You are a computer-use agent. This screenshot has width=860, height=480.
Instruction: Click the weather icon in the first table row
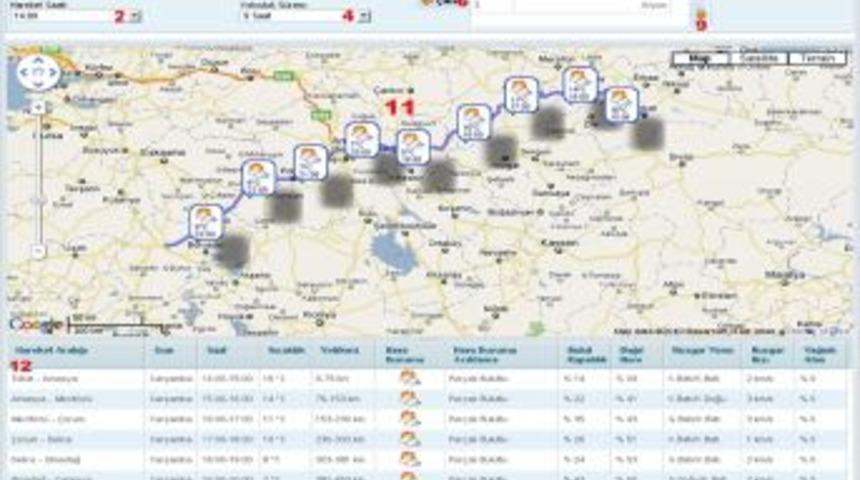409,377
